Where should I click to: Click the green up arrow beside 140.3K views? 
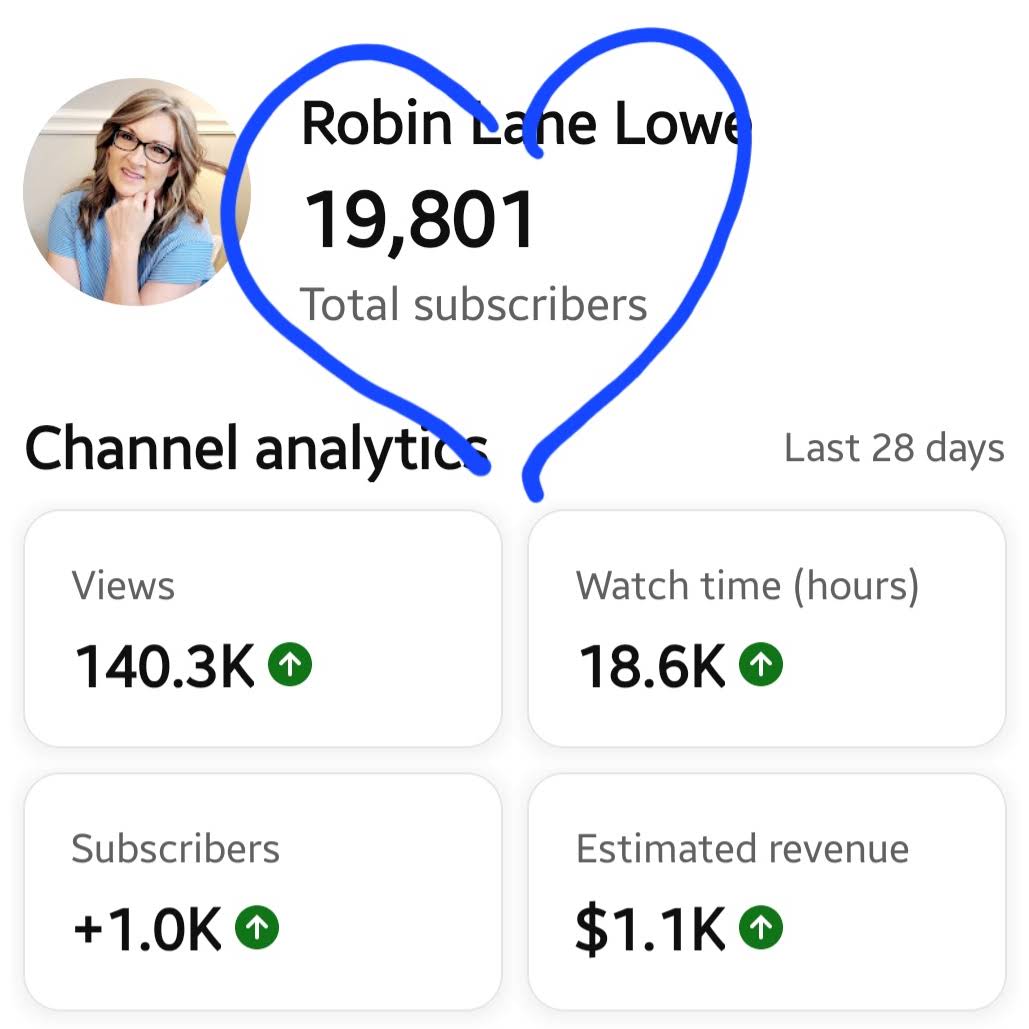click(x=290, y=665)
